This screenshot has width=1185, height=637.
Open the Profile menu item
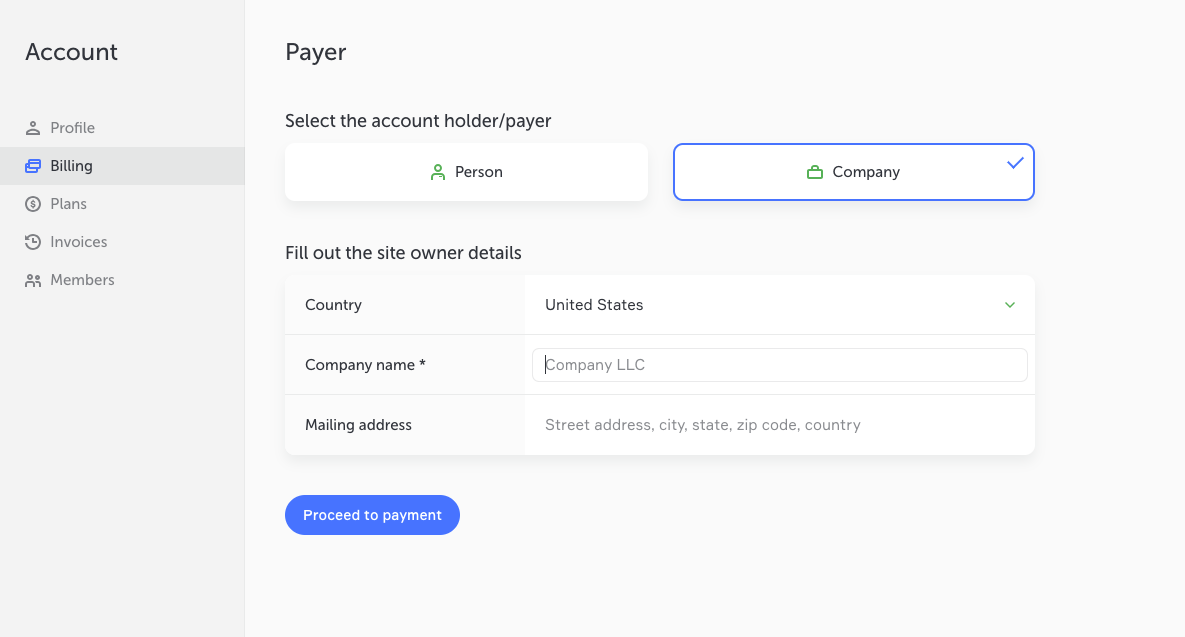tap(73, 128)
